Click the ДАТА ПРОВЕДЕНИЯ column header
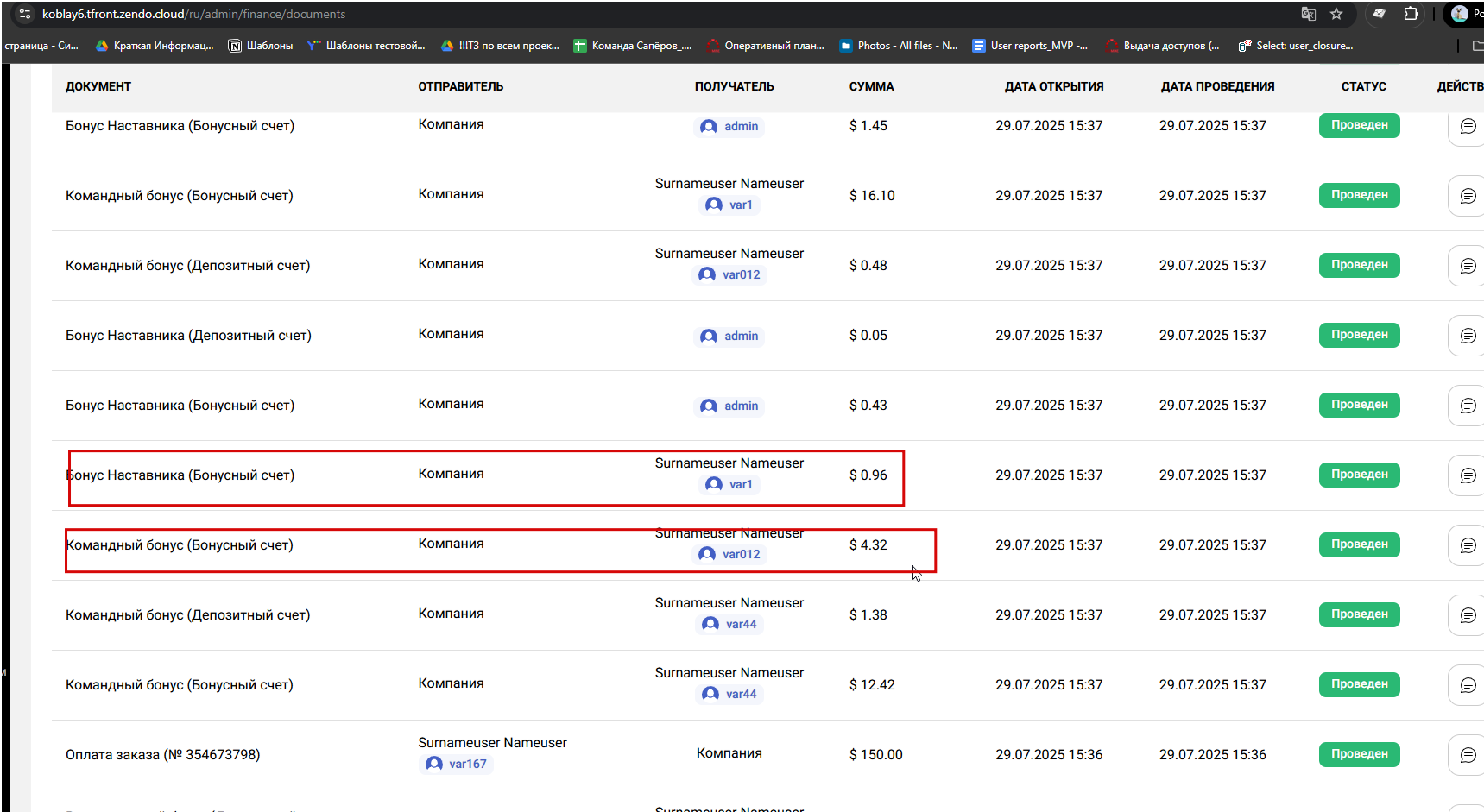This screenshot has width=1484, height=812. pos(1218,86)
